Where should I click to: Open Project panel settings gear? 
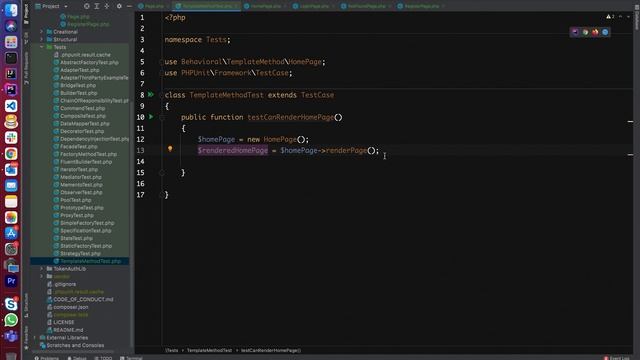click(119, 6)
